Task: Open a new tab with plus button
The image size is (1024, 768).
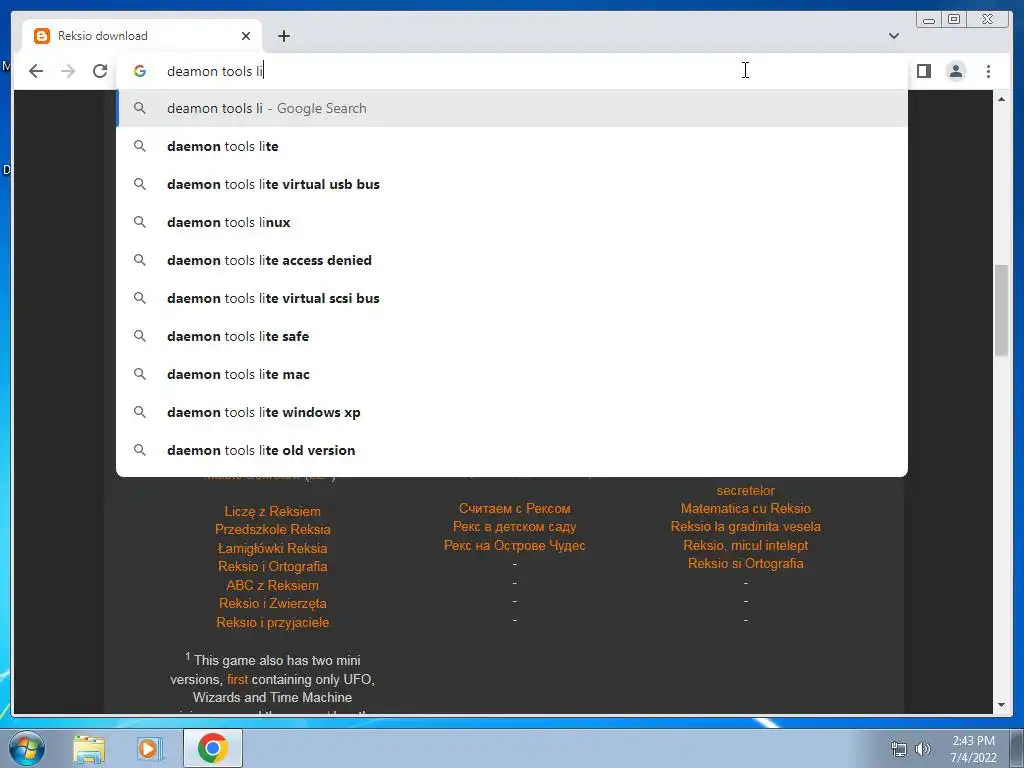Action: (283, 36)
